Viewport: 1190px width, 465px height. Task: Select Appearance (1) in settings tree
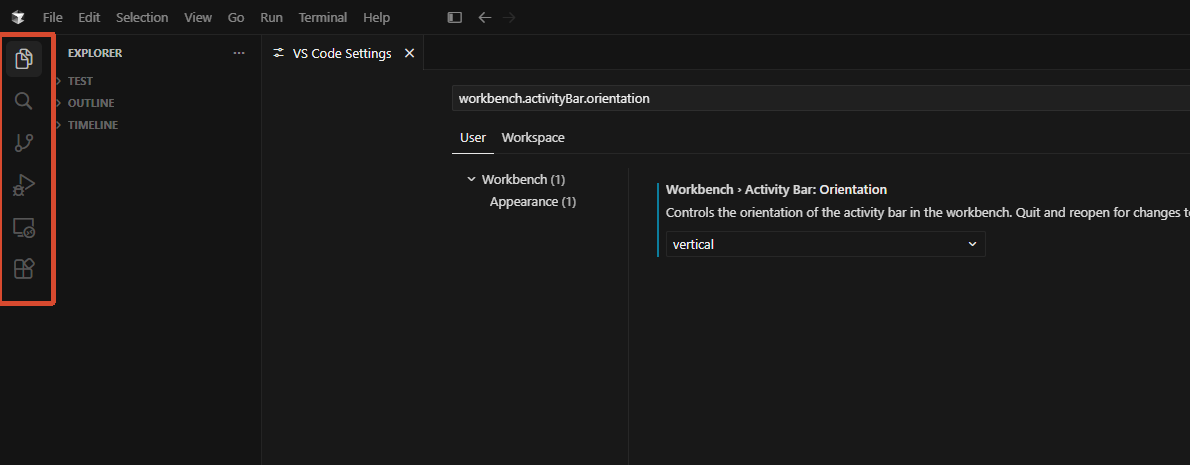pyautogui.click(x=533, y=202)
